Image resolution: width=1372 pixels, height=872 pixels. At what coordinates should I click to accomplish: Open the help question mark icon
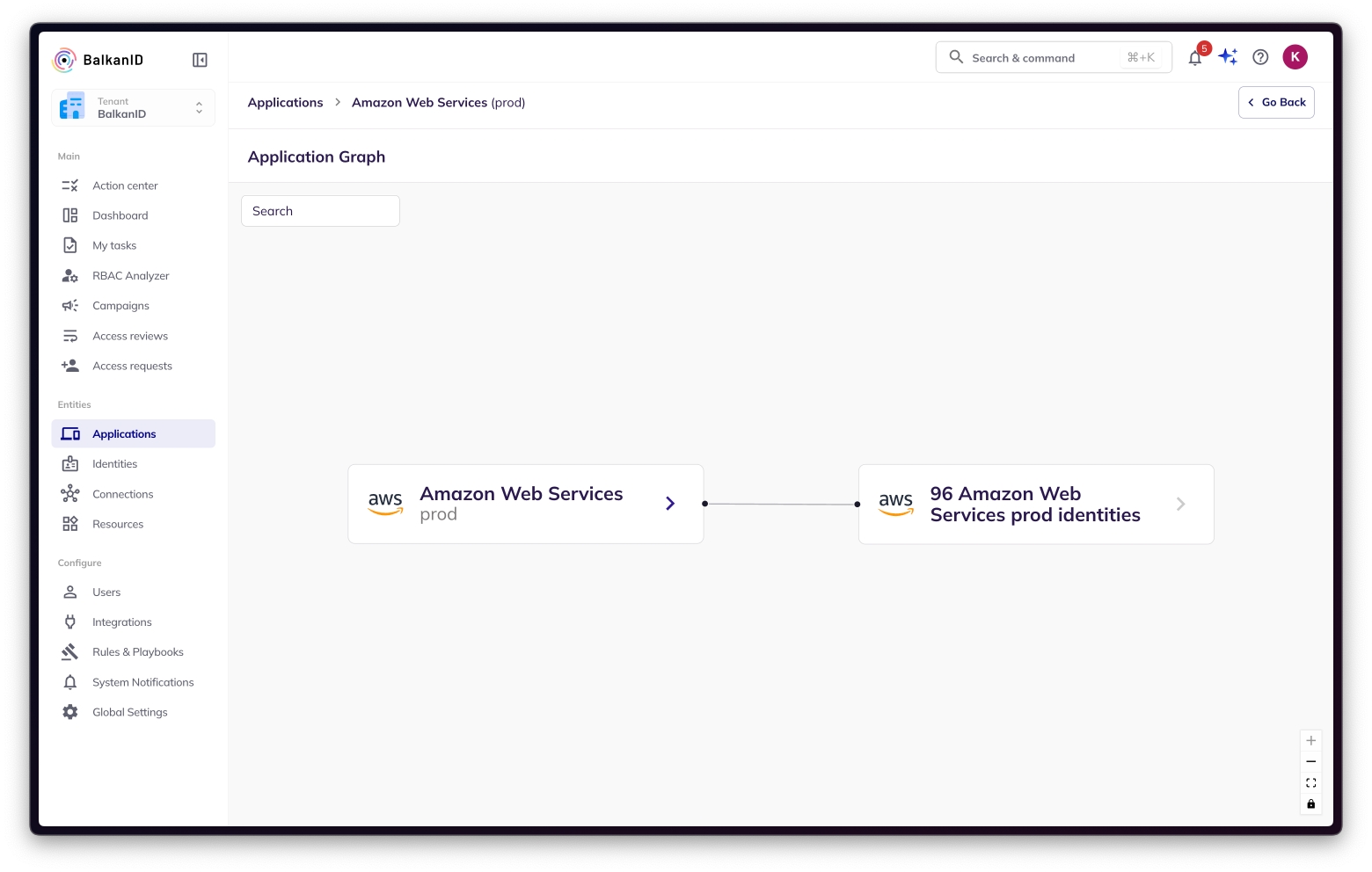coord(1260,57)
